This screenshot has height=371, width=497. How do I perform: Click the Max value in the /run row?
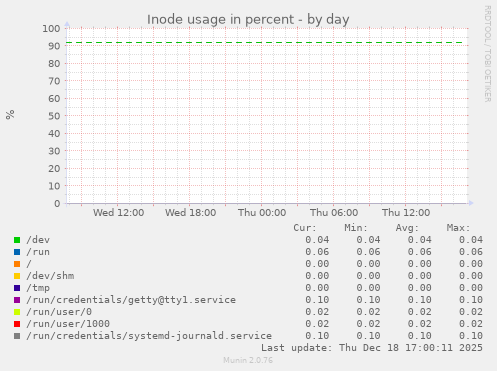471,252
